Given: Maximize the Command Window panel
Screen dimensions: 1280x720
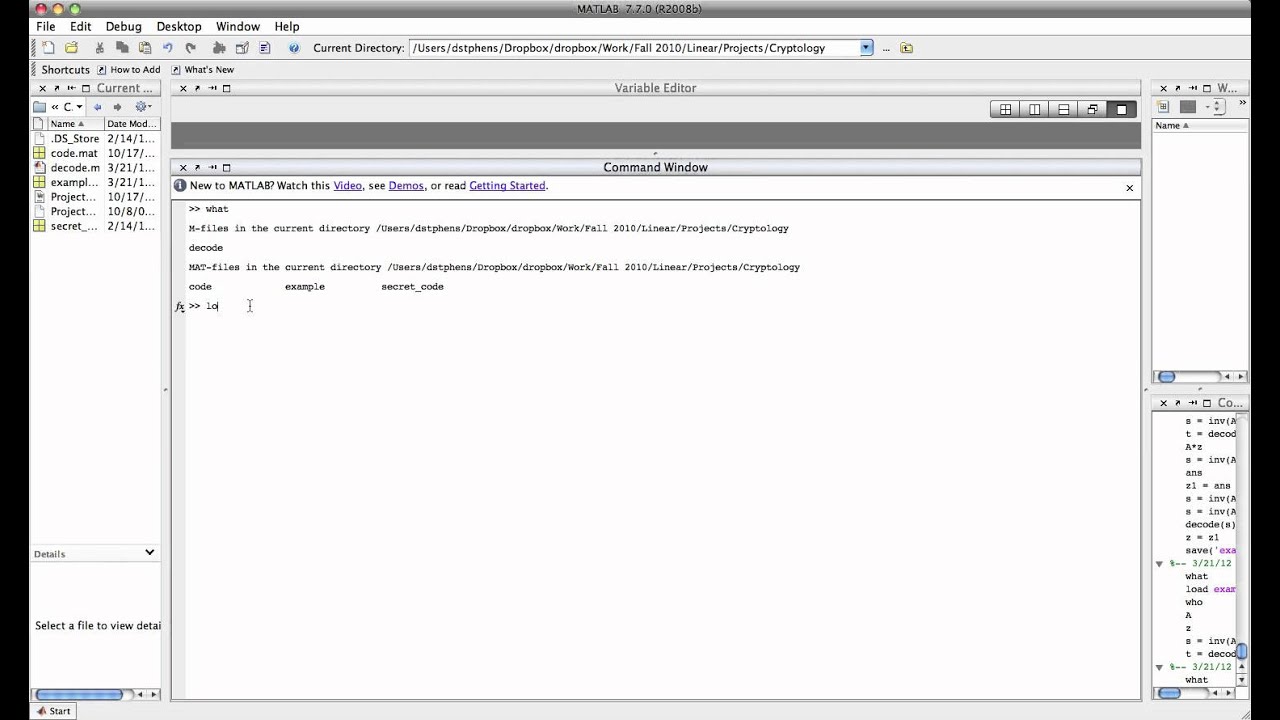Looking at the screenshot, I should coord(227,168).
